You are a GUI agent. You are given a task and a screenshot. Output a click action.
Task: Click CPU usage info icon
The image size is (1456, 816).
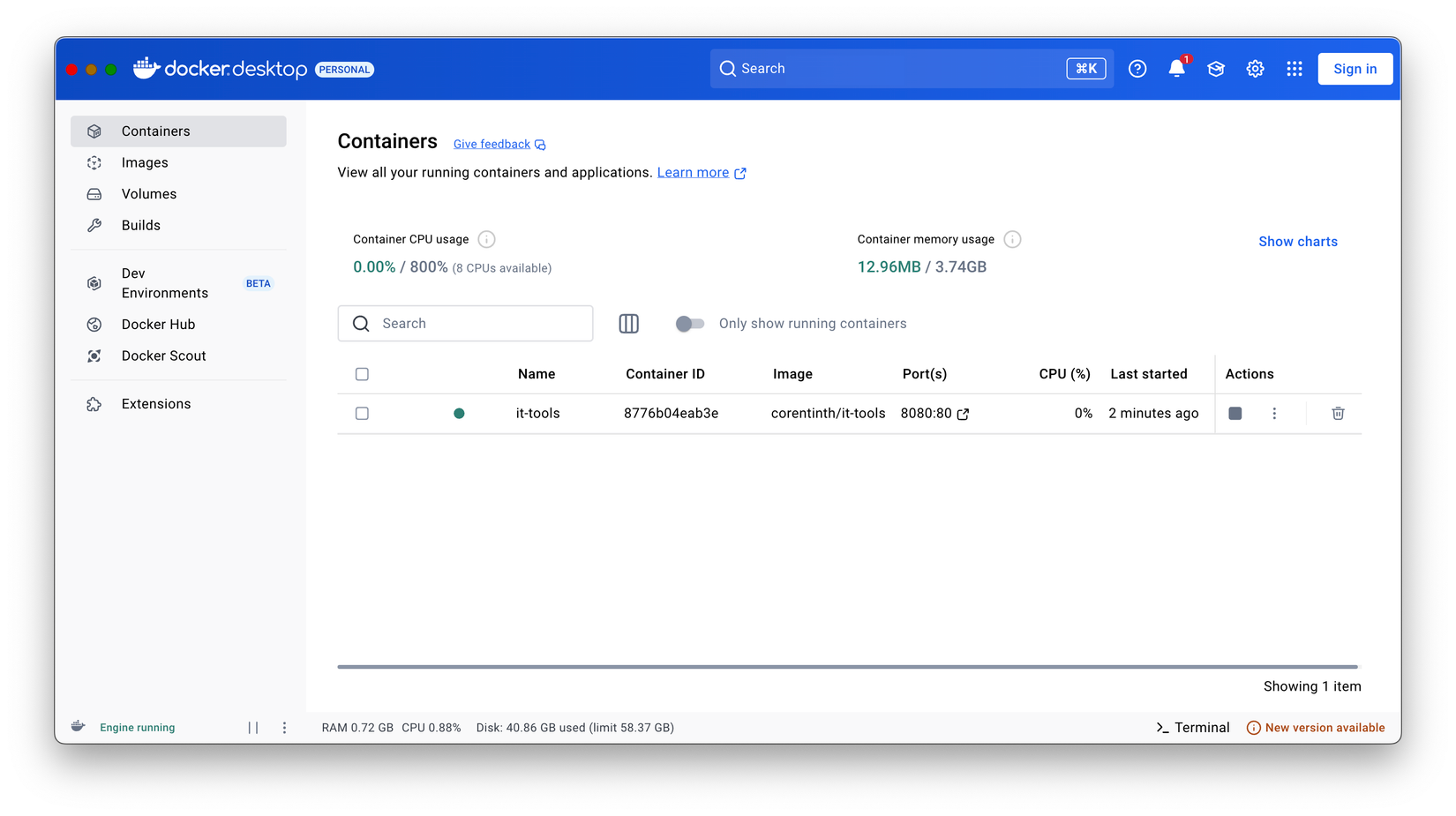[486, 240]
